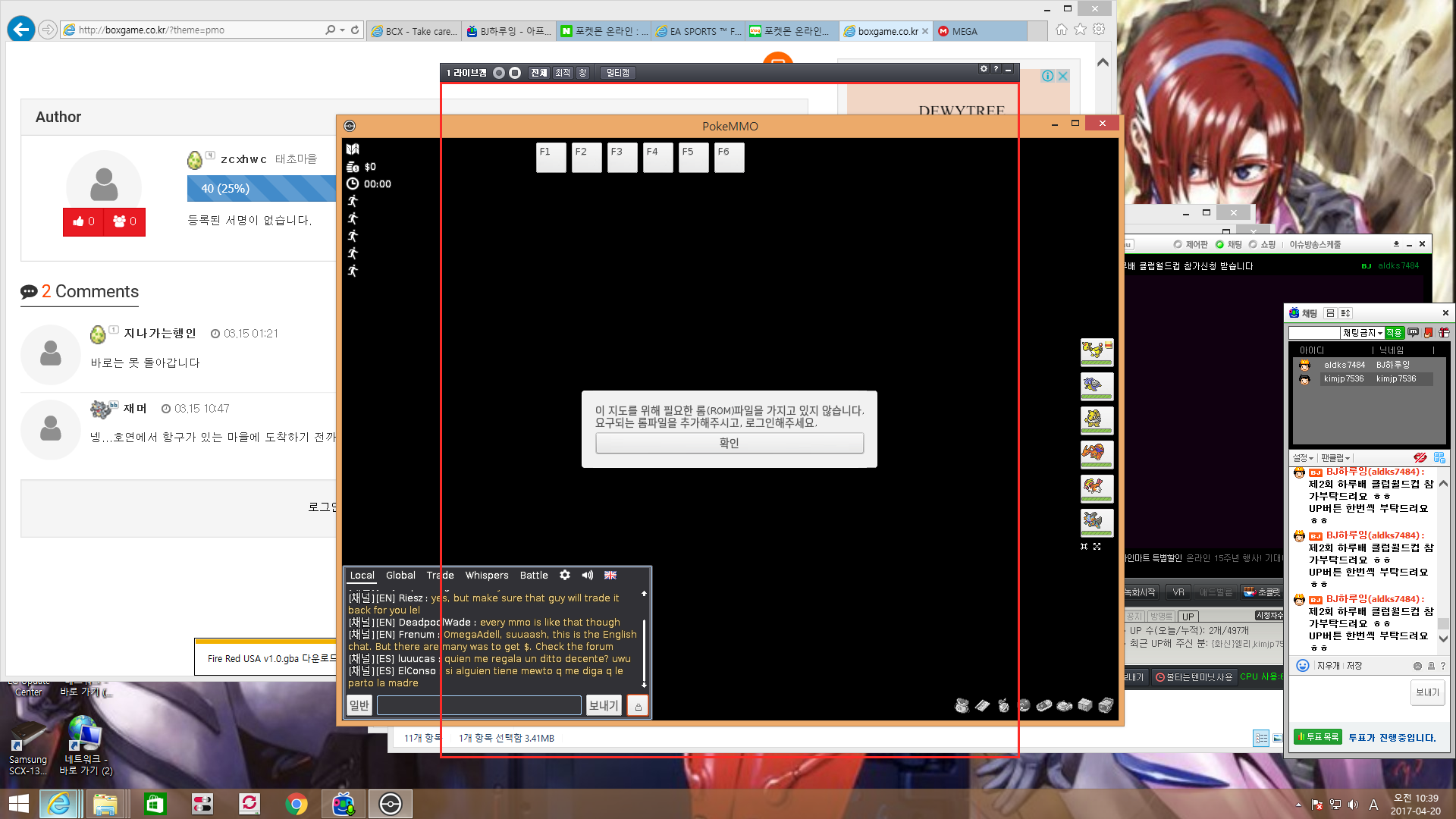This screenshot has width=1456, height=819.
Task: Click the 투표 목록 button
Action: tap(1318, 737)
